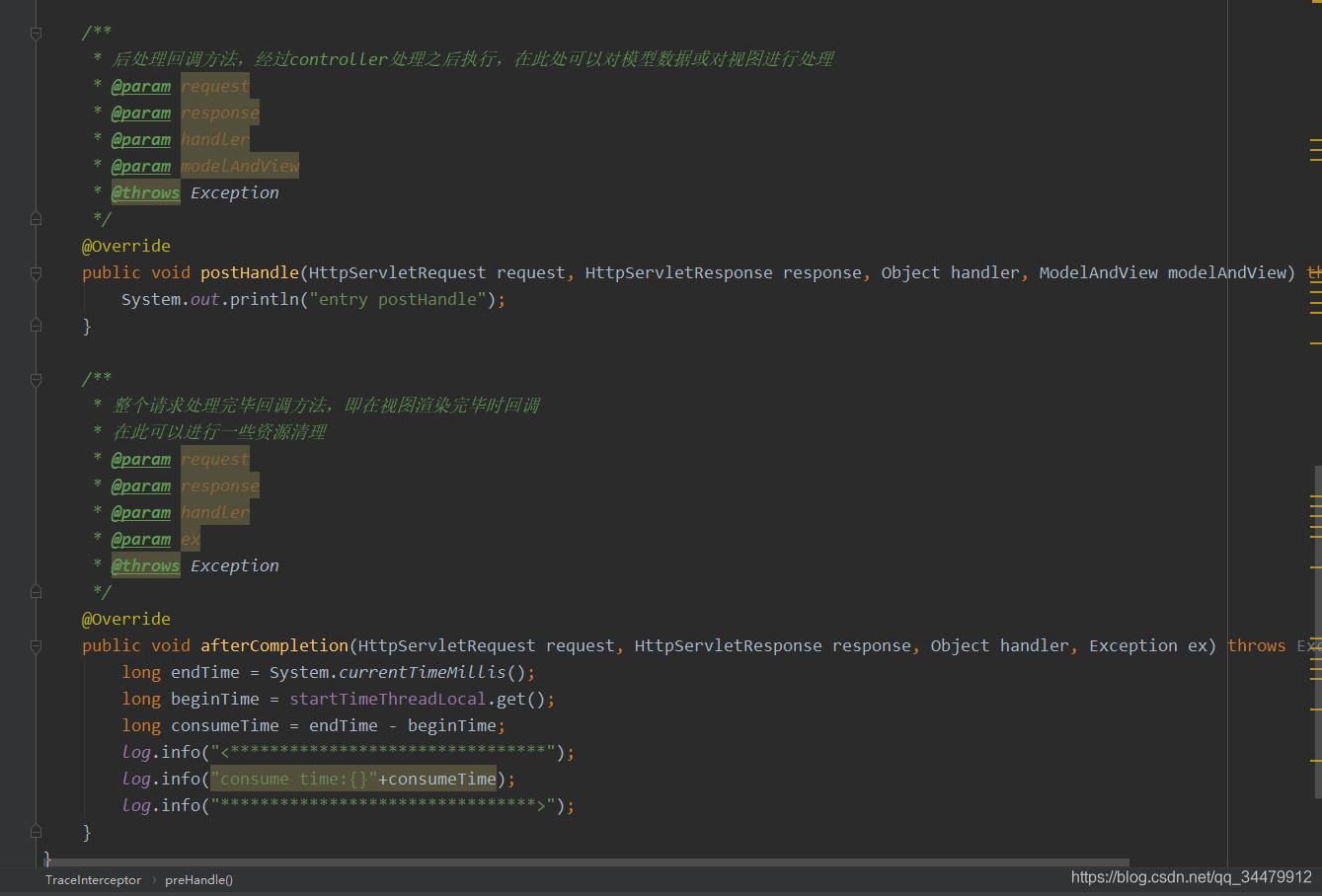The image size is (1322, 896).
Task: Click println in the System.out line
Action: pyautogui.click(x=265, y=299)
